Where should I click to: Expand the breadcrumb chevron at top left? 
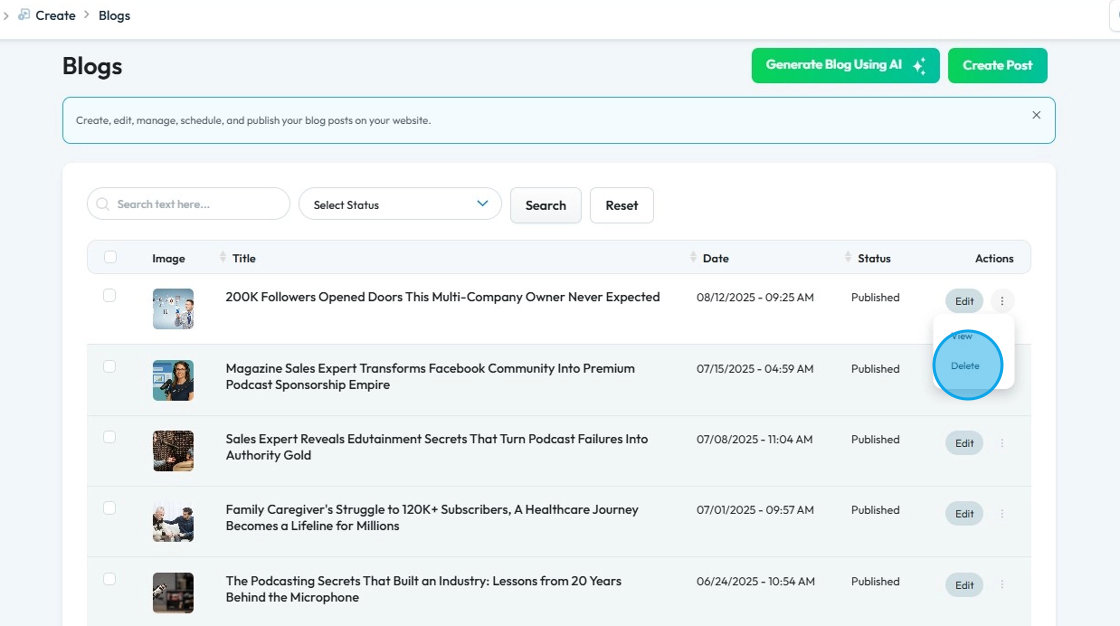point(6,15)
